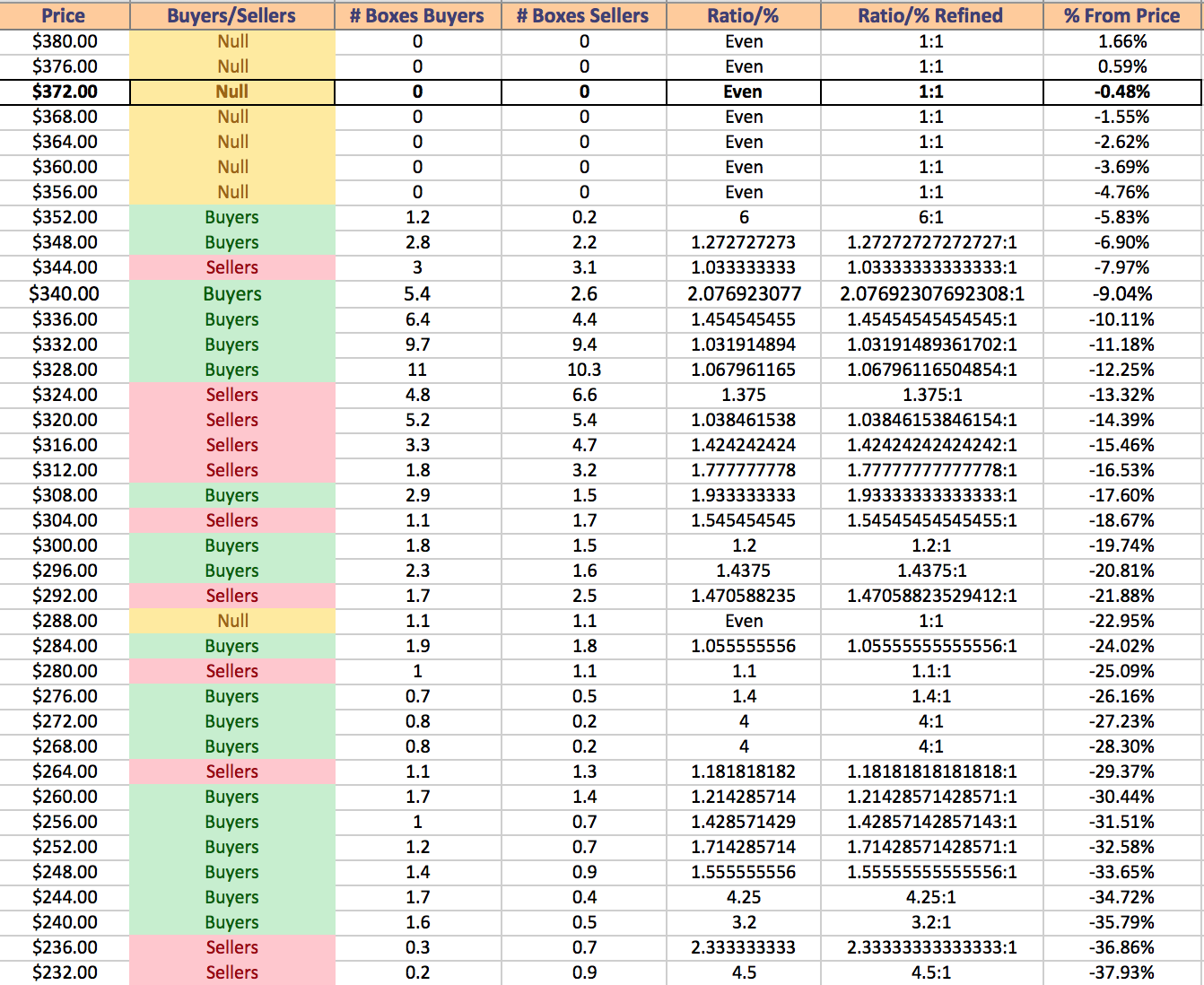Click the -37.93% cell

1122,972
